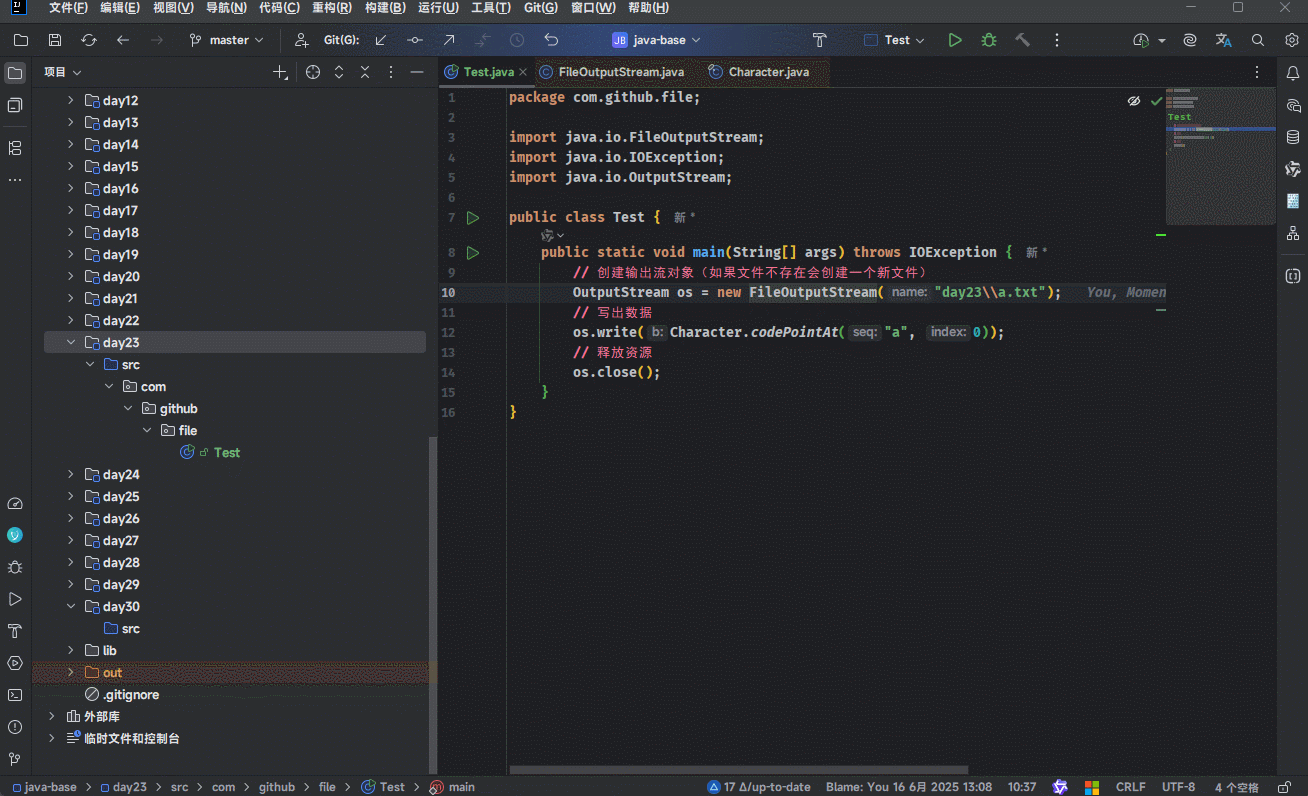Image resolution: width=1308 pixels, height=796 pixels.
Task: Click the Debug bug icon in toolbar
Action: (989, 40)
